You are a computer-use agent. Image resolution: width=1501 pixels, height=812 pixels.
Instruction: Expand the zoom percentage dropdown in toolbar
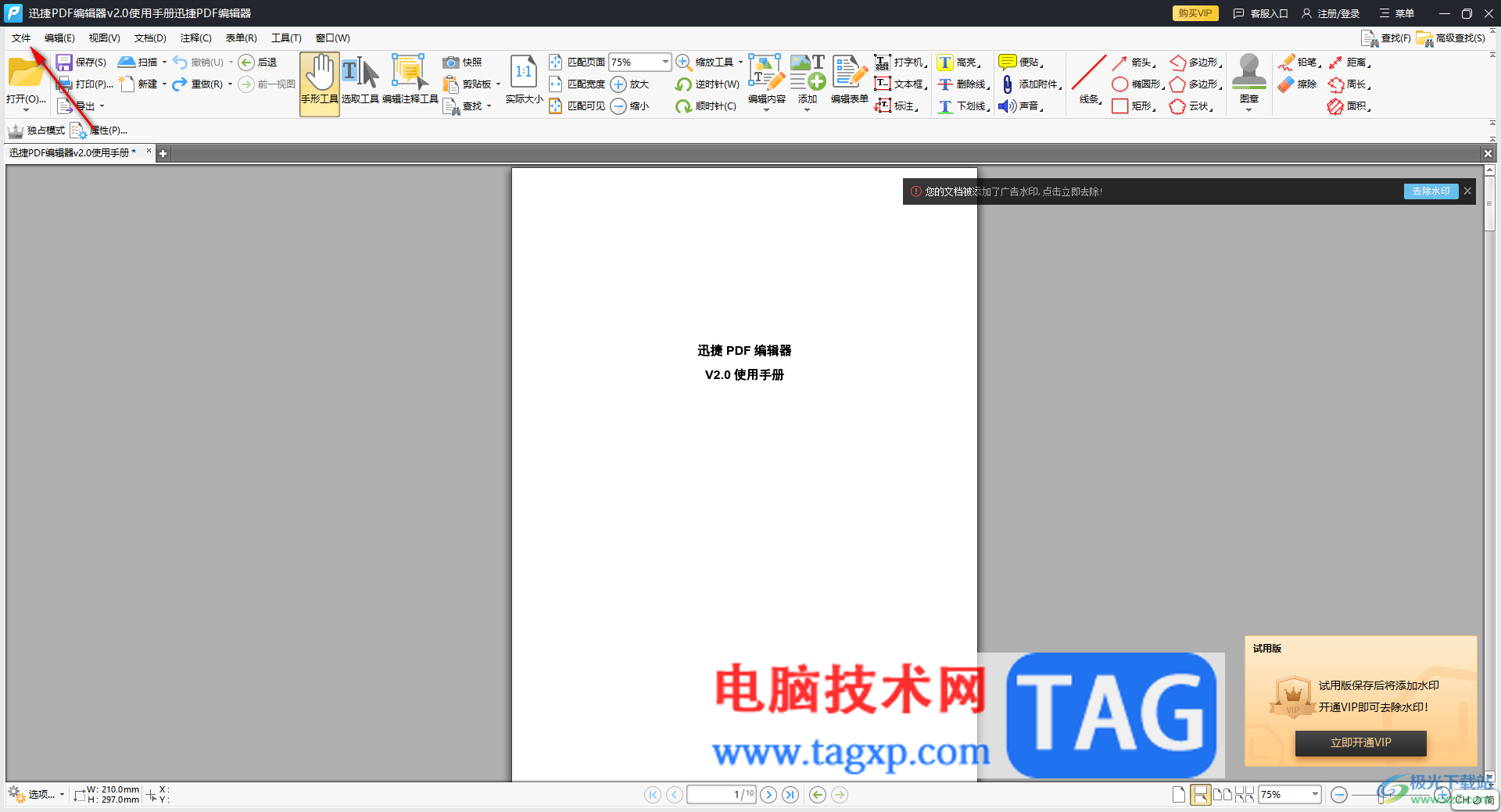point(665,62)
